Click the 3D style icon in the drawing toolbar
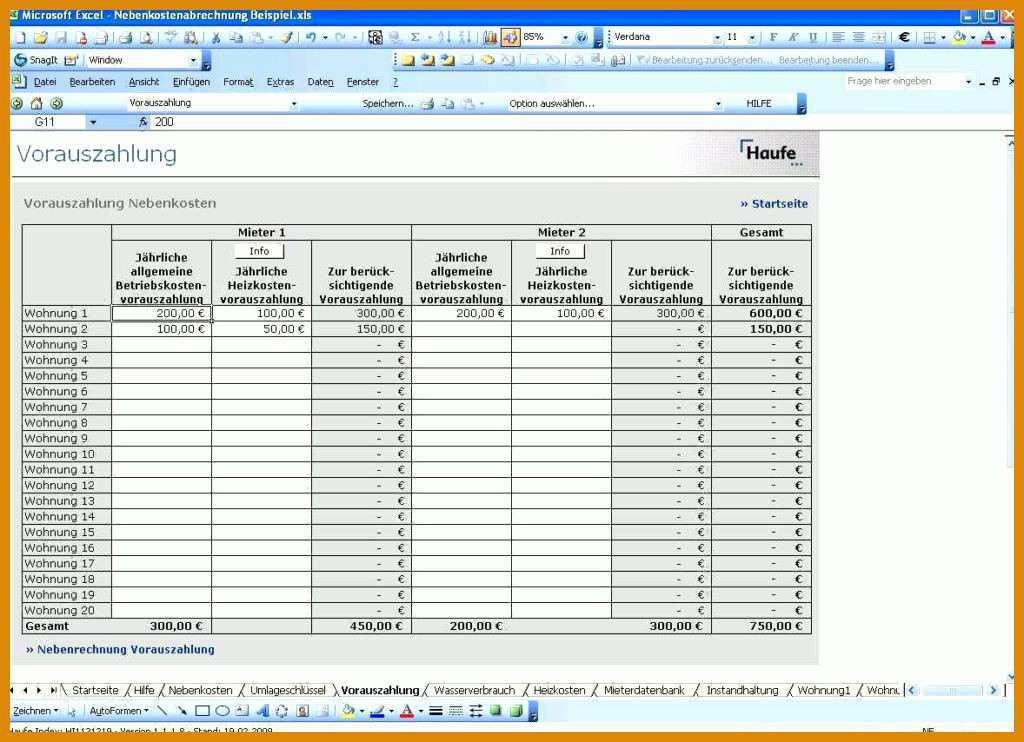Viewport: 1024px width, 742px height. pos(516,711)
